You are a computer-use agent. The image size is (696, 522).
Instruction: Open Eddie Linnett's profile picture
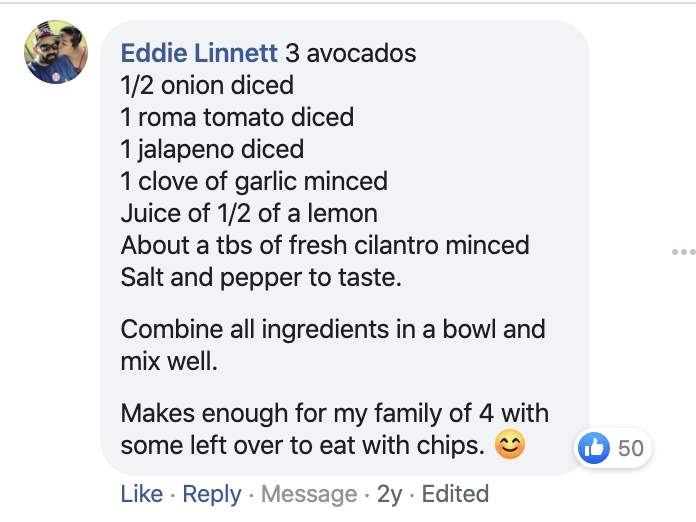coord(56,52)
